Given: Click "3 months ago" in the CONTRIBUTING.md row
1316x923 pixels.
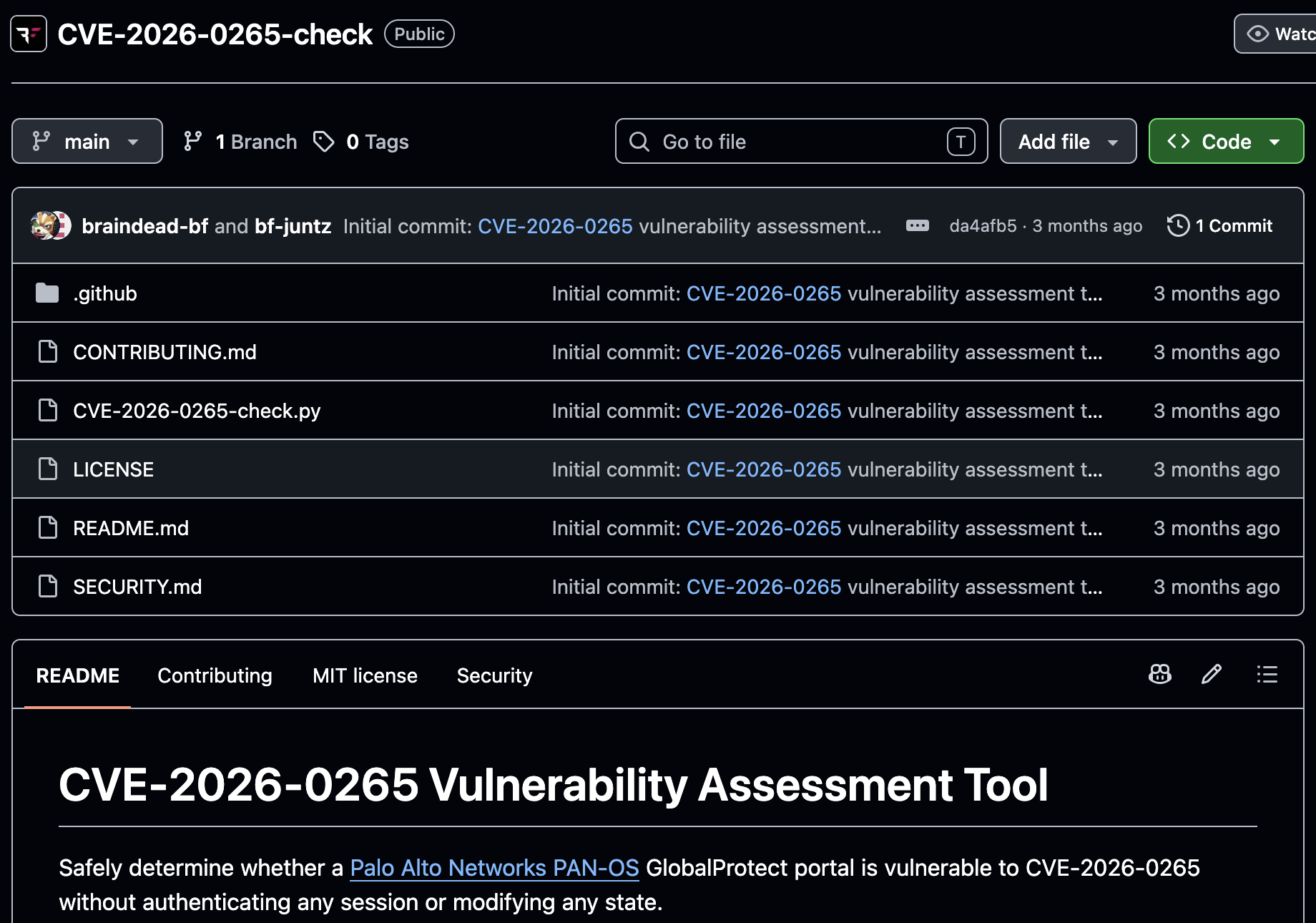Looking at the screenshot, I should click(x=1217, y=352).
